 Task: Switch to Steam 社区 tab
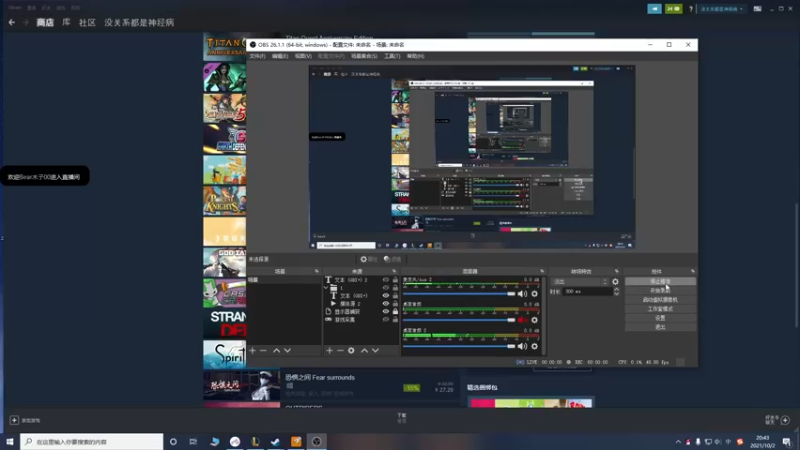(87, 22)
